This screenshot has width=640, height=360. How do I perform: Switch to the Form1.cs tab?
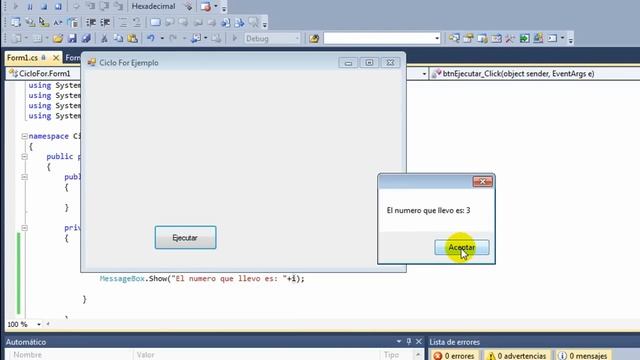(x=23, y=58)
